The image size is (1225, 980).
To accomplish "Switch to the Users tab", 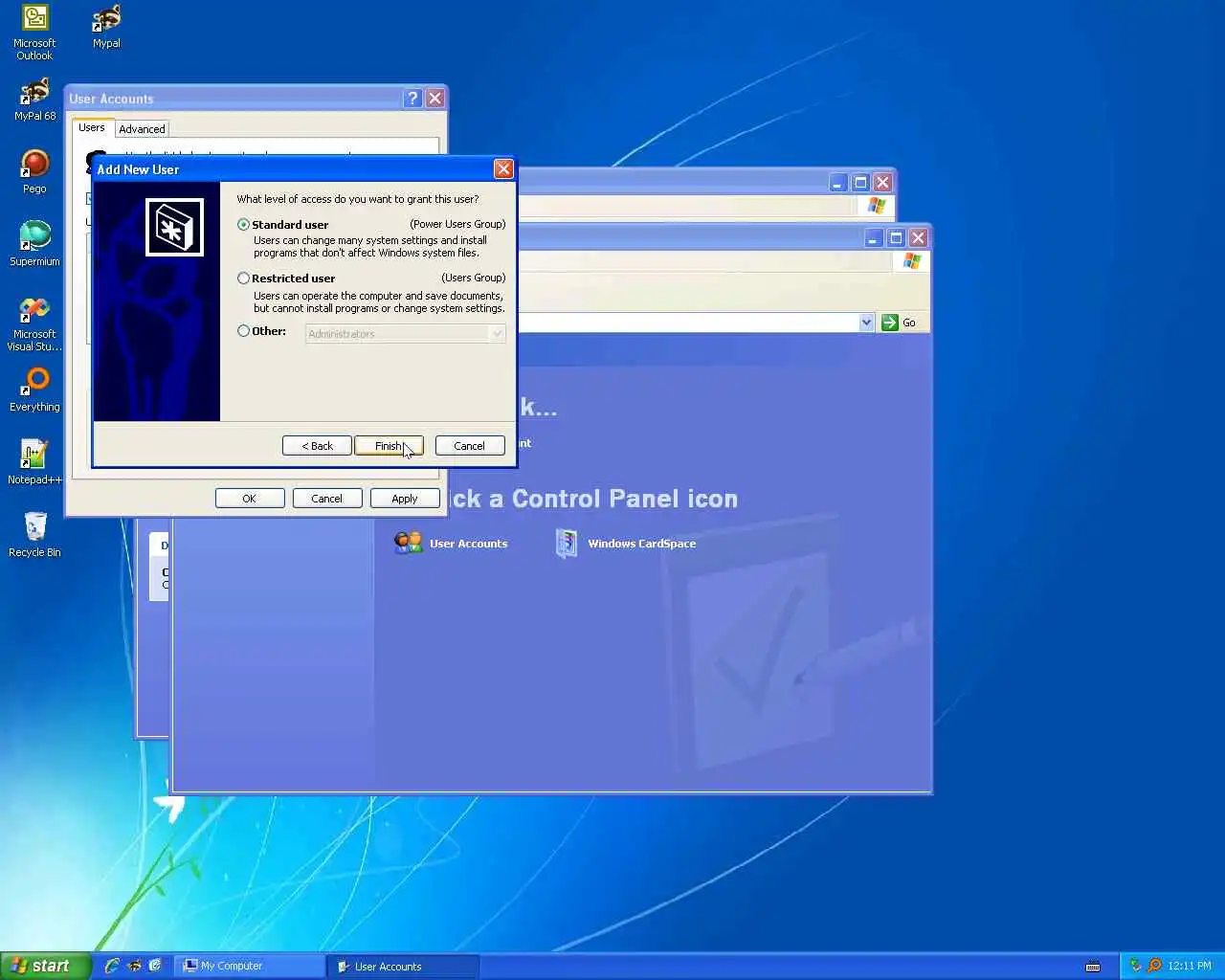I will pyautogui.click(x=92, y=127).
